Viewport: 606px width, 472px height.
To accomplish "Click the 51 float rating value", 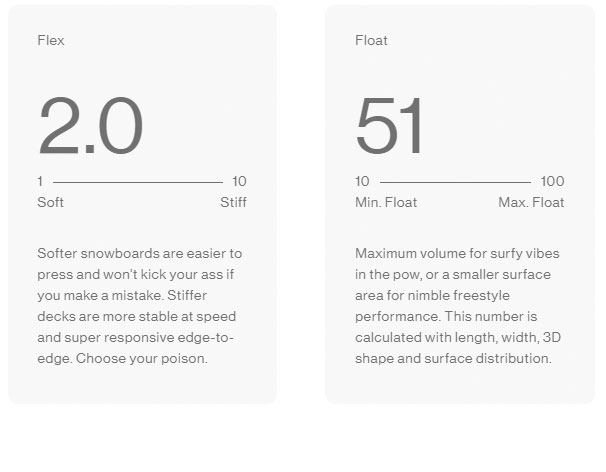I will (390, 127).
